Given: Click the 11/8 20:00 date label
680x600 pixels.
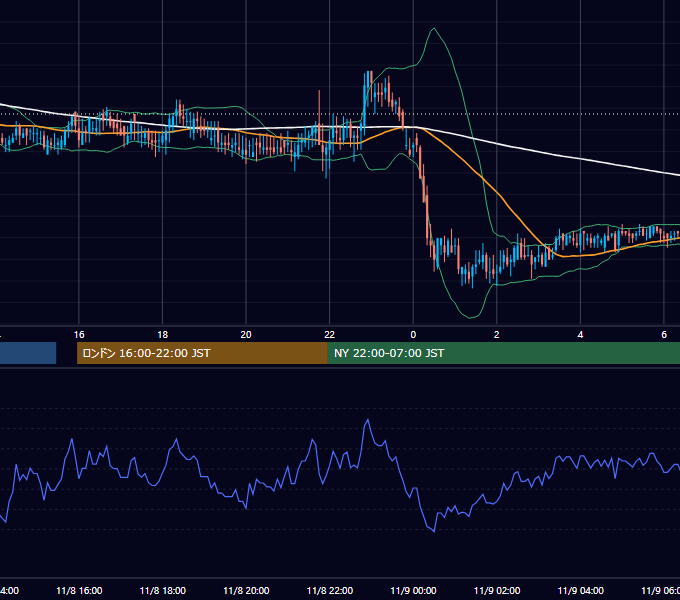Looking at the screenshot, I should (246, 590).
